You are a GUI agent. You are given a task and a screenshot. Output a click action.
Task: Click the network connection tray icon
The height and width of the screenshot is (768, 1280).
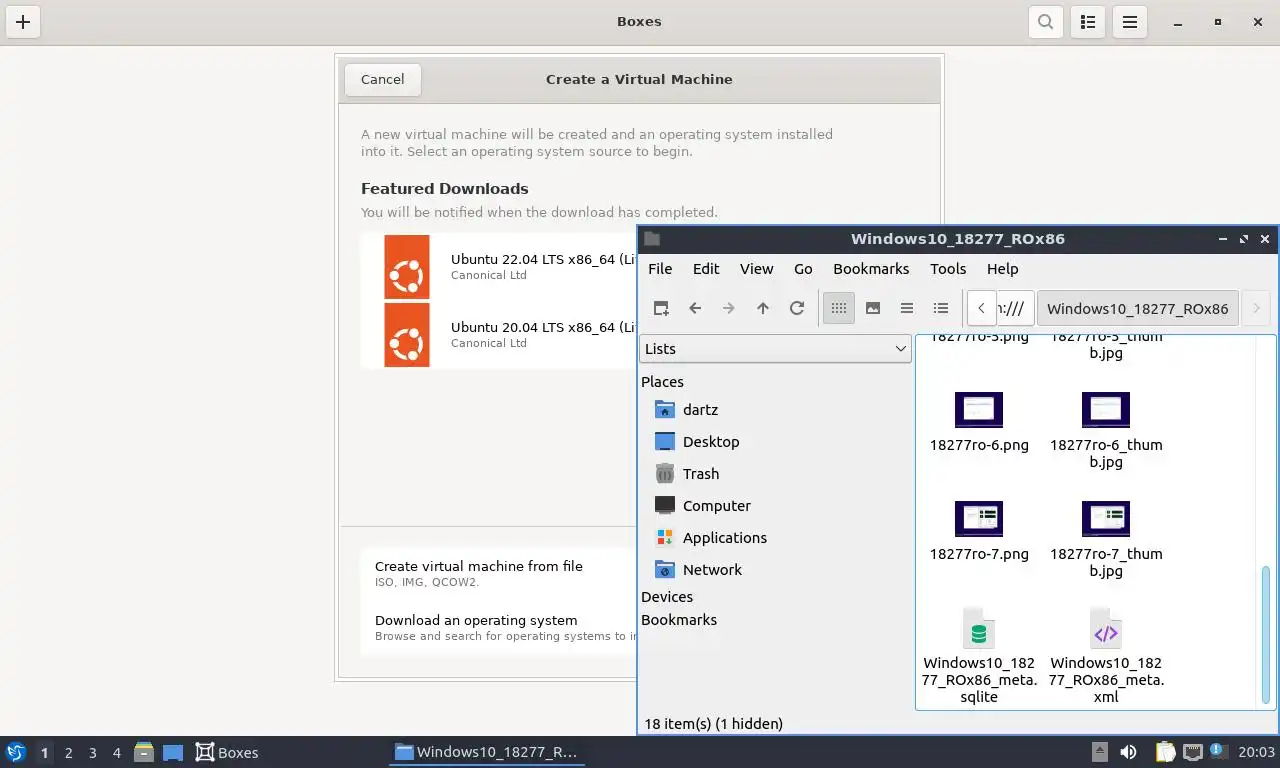click(1192, 752)
